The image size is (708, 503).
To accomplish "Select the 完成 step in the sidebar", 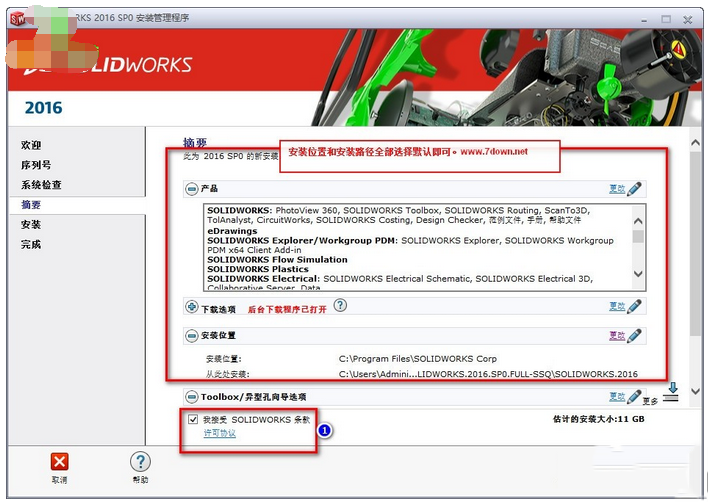I will (x=31, y=244).
